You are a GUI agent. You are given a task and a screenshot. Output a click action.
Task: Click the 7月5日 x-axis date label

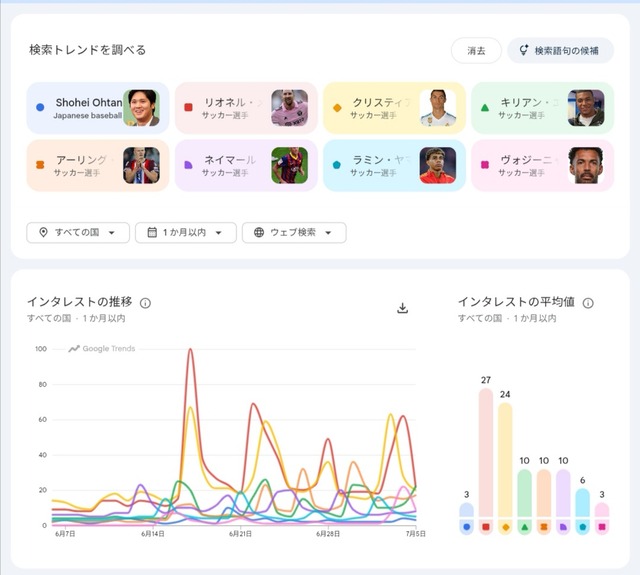pyautogui.click(x=416, y=534)
